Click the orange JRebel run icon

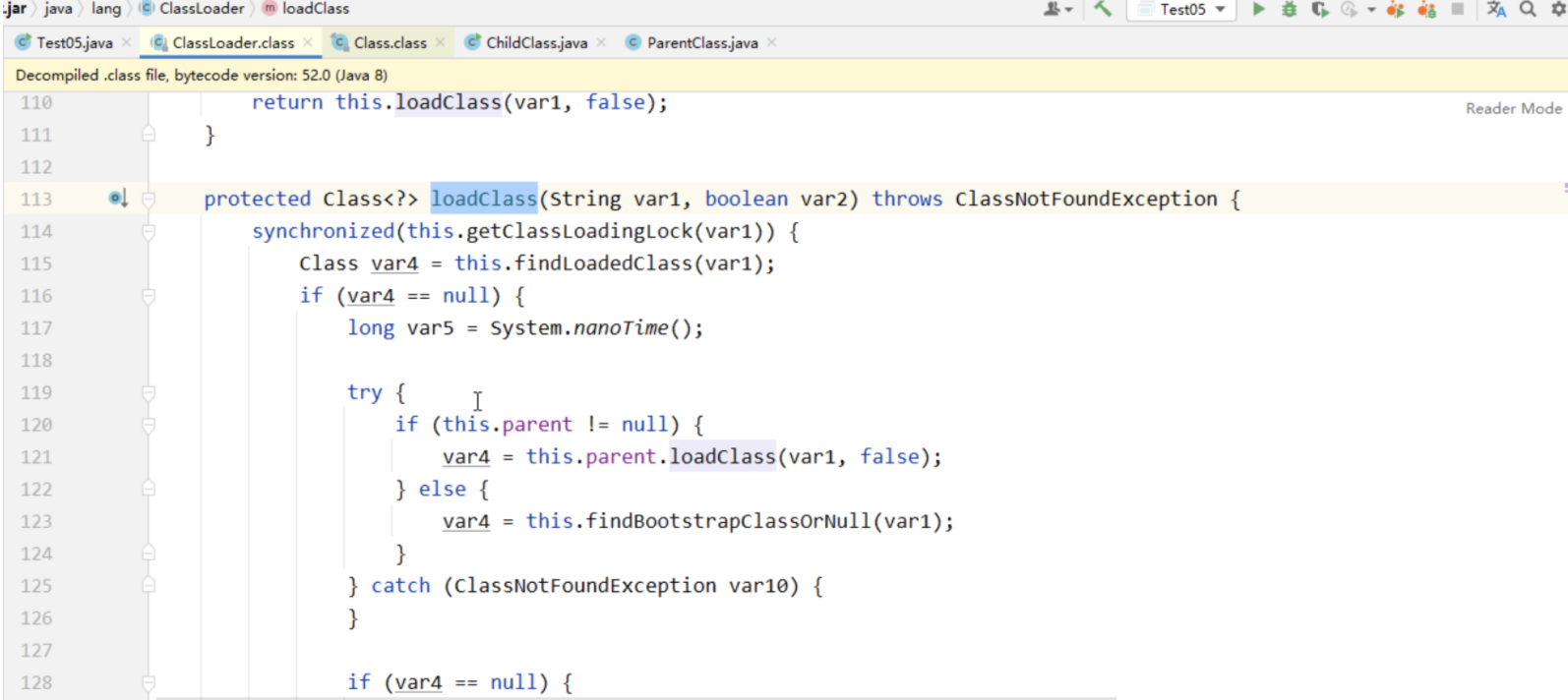point(1395,9)
